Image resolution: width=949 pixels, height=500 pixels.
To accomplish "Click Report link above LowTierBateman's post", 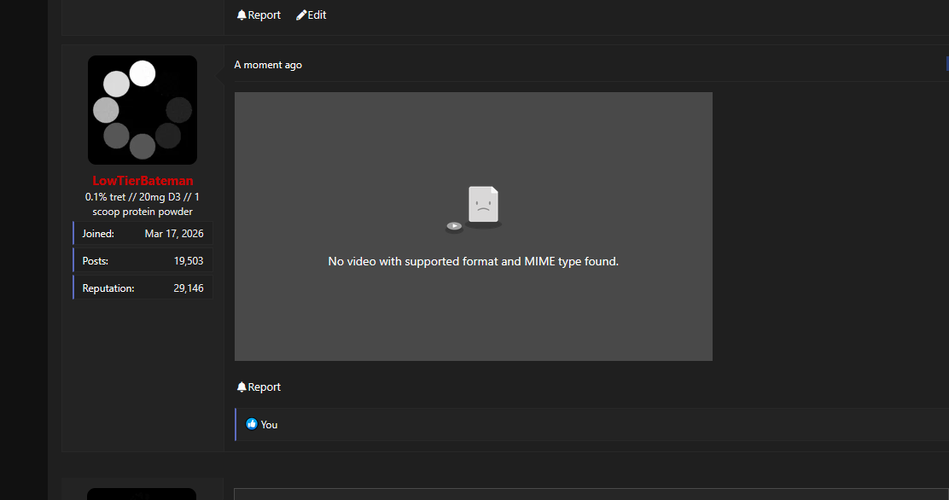I will click(x=258, y=15).
